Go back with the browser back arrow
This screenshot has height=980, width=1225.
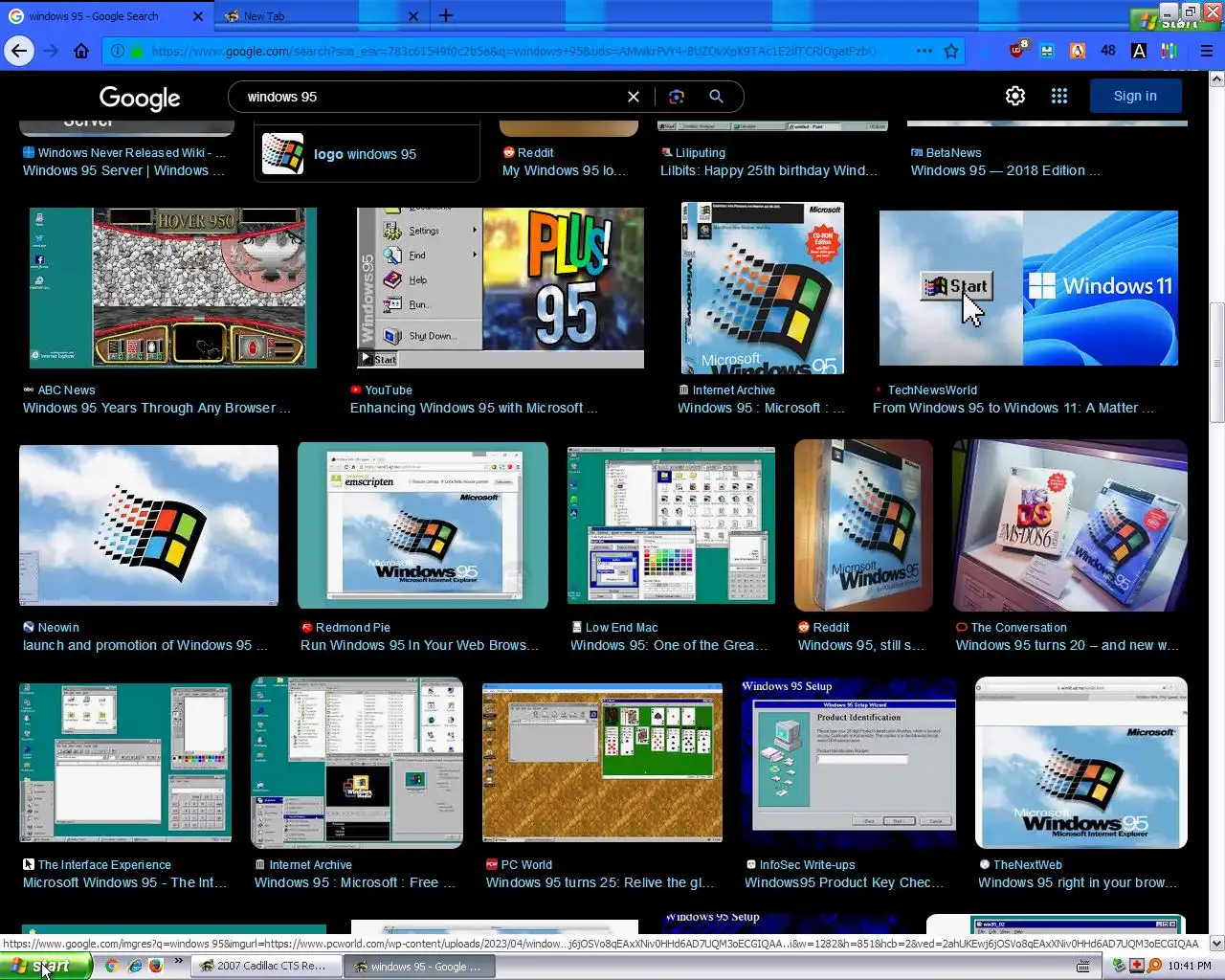point(19,51)
